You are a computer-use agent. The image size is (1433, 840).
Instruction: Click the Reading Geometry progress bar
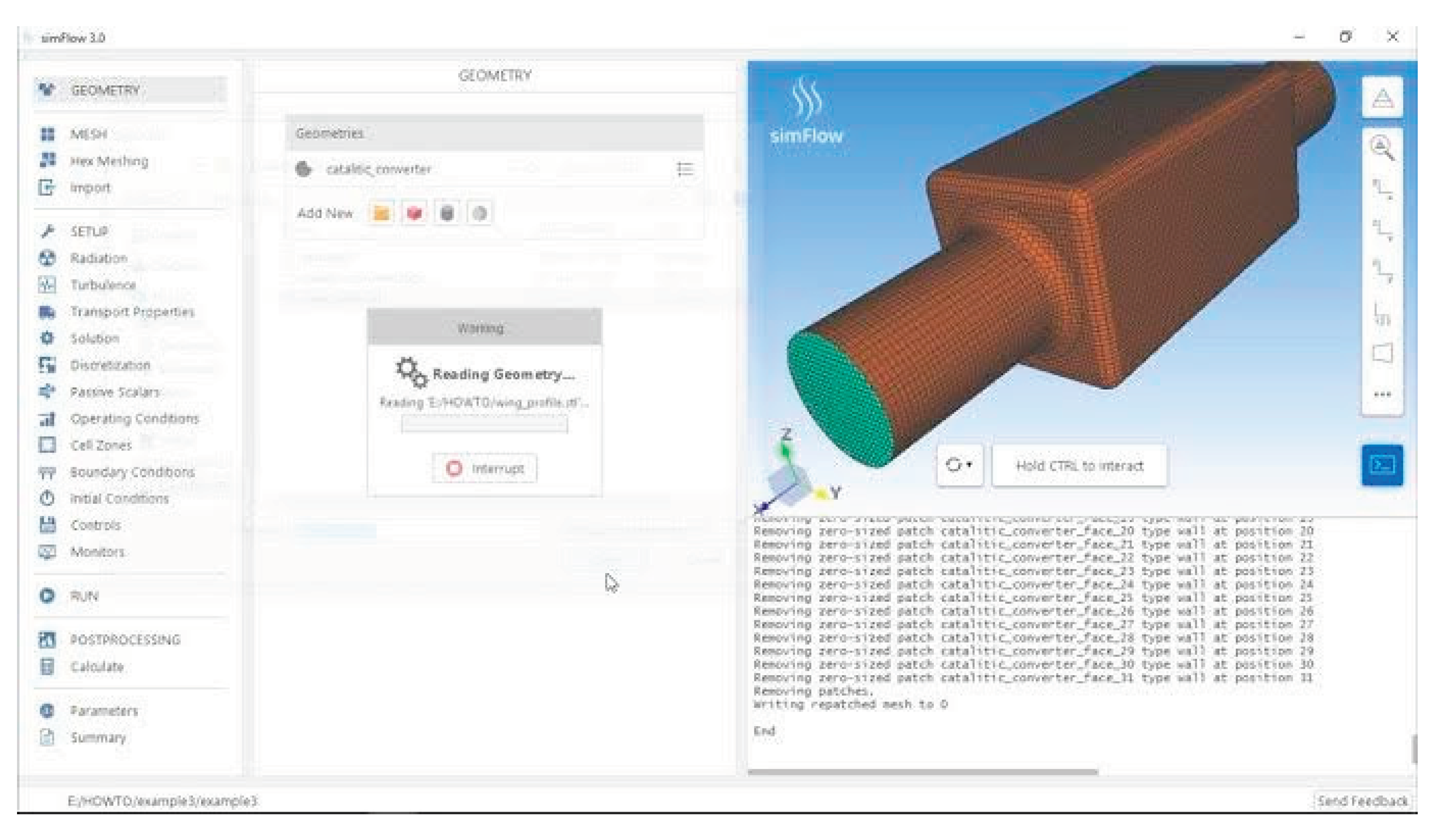(x=484, y=424)
